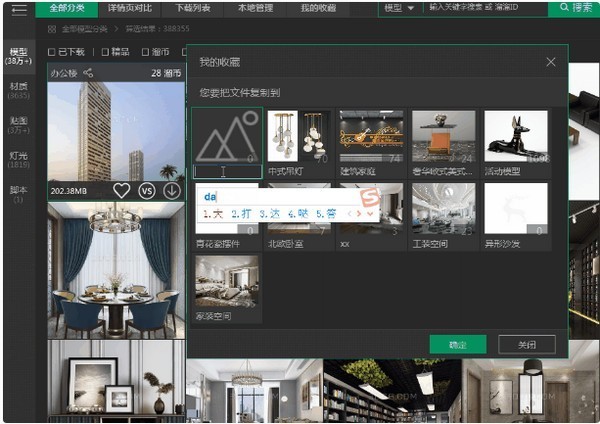
Task: Open the hamburger menu icon
Action: click(x=18, y=9)
